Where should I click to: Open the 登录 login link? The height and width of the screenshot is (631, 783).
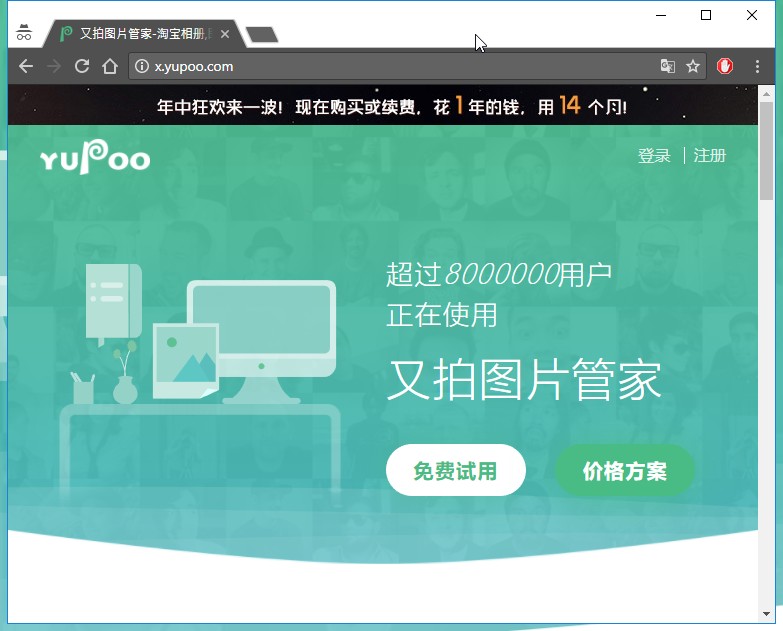(654, 156)
